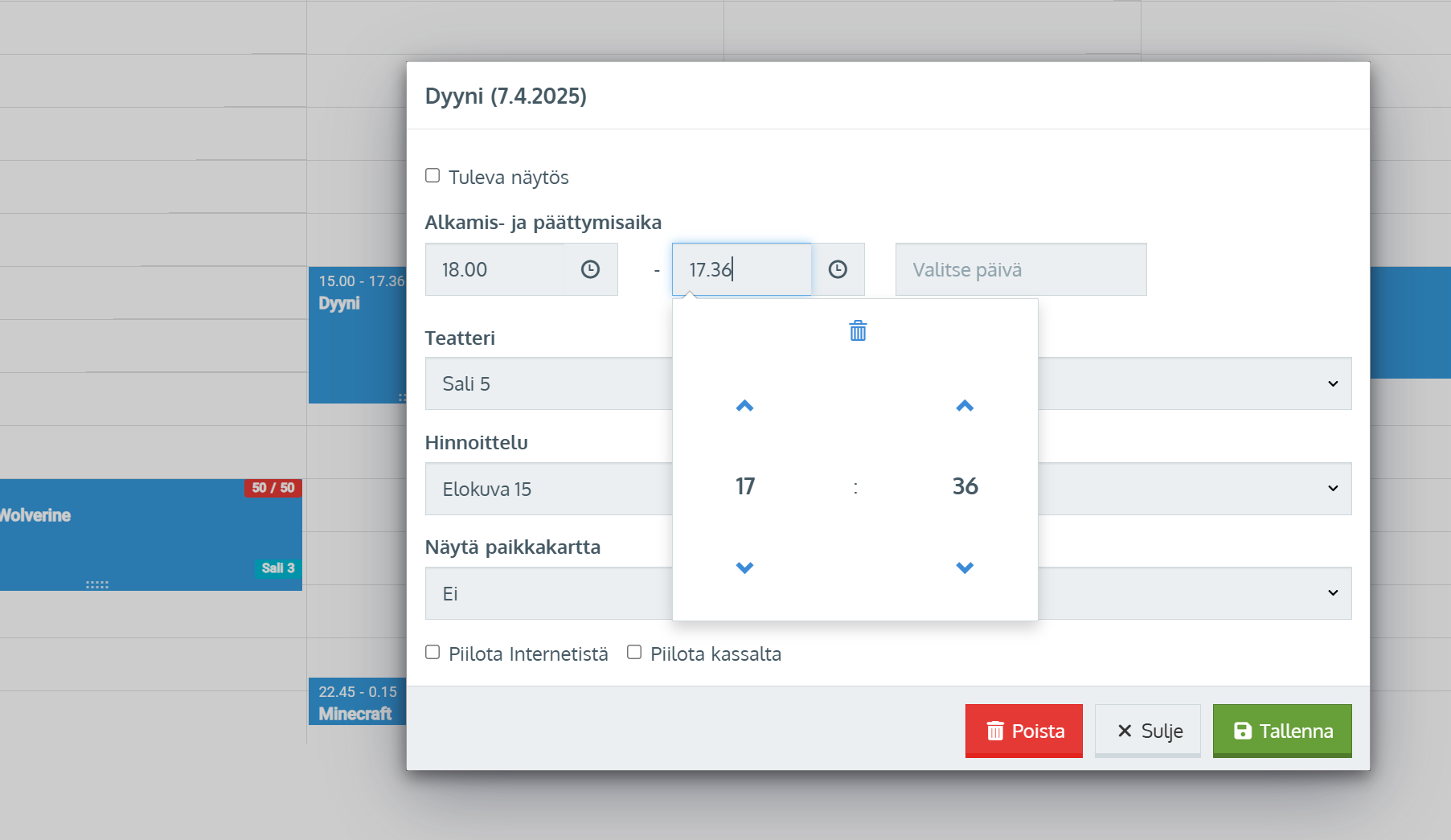Increase the hour with the up arrow

pyautogui.click(x=744, y=406)
